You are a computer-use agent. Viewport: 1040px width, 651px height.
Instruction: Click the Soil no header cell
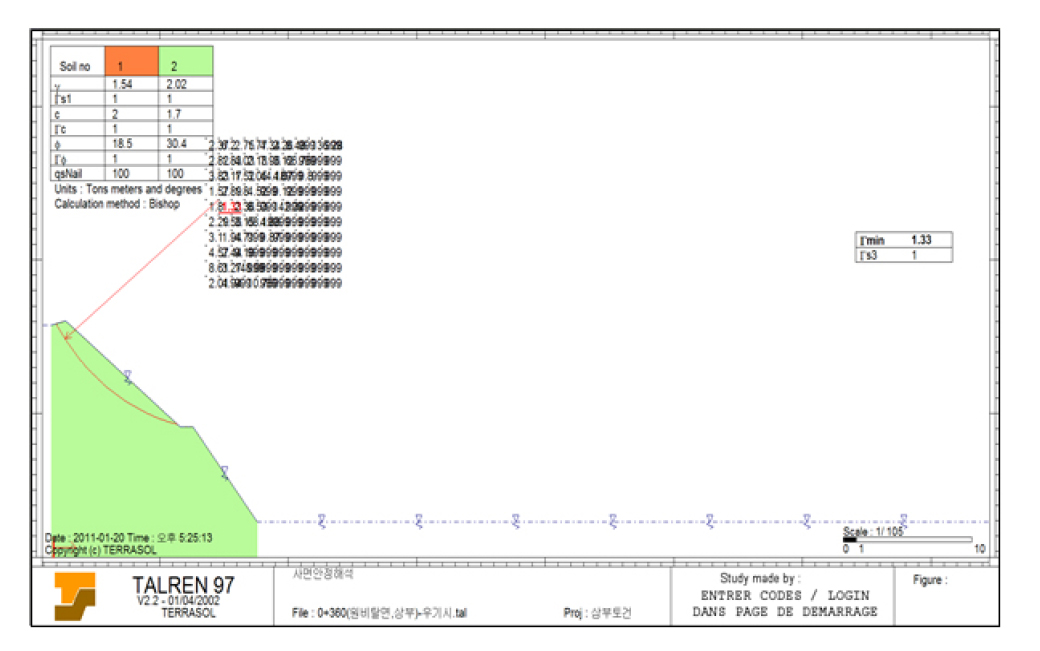76,67
